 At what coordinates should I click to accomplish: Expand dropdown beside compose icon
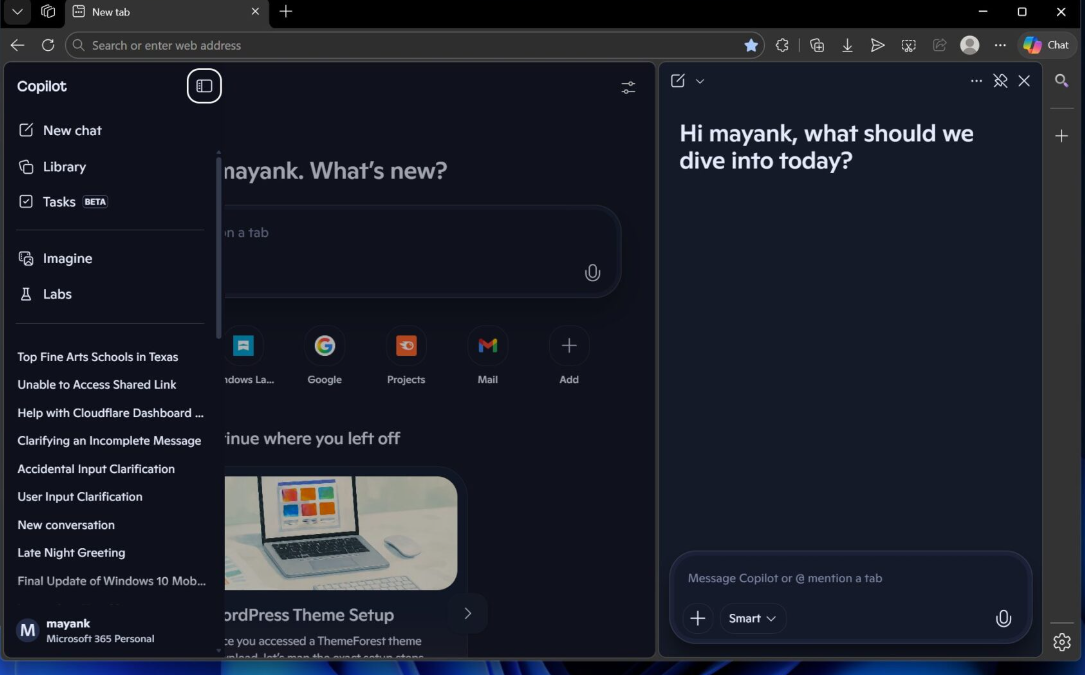(700, 81)
